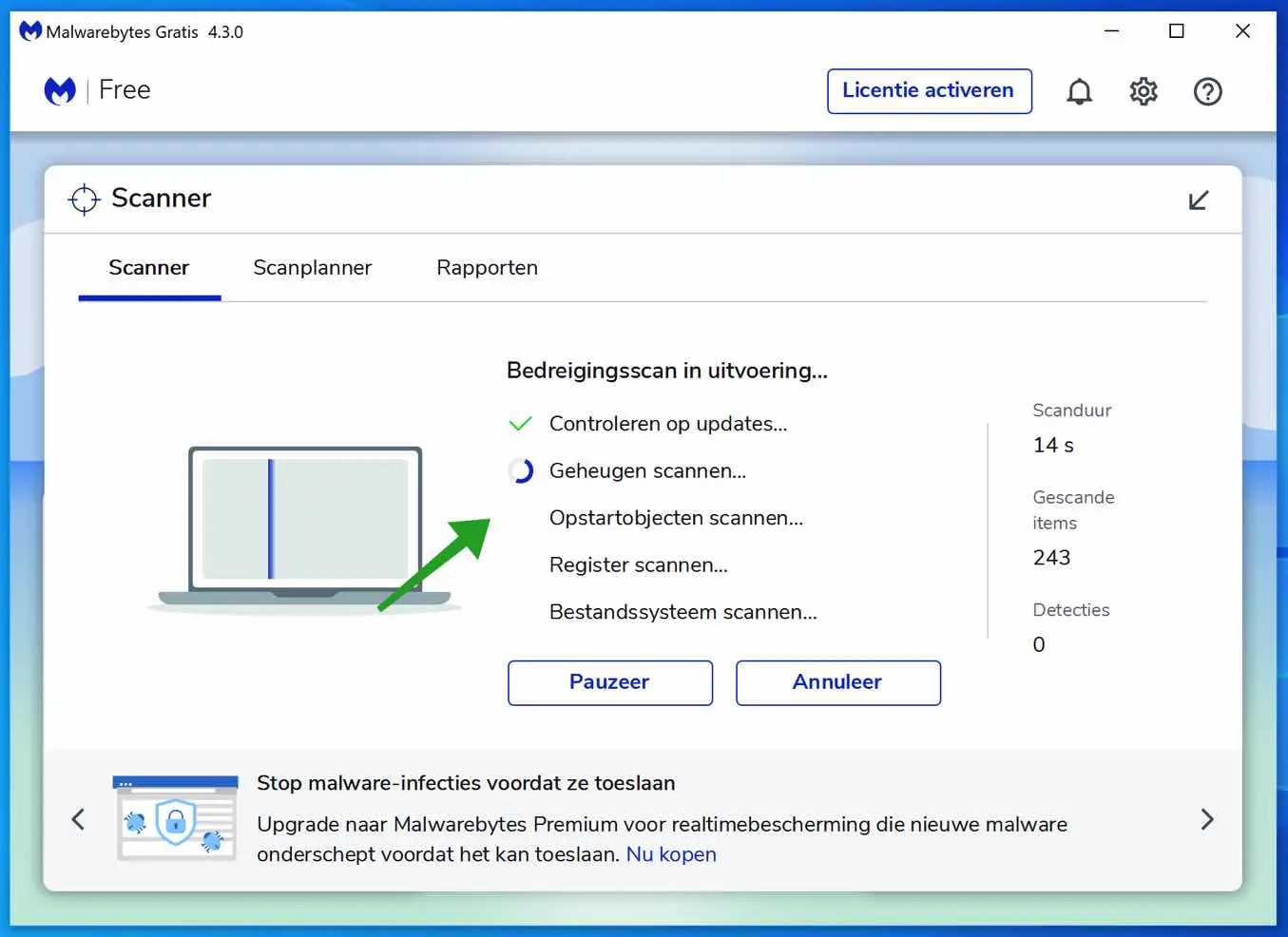Click the 'Scanner' panel title
1288x937 pixels.
coord(162,198)
